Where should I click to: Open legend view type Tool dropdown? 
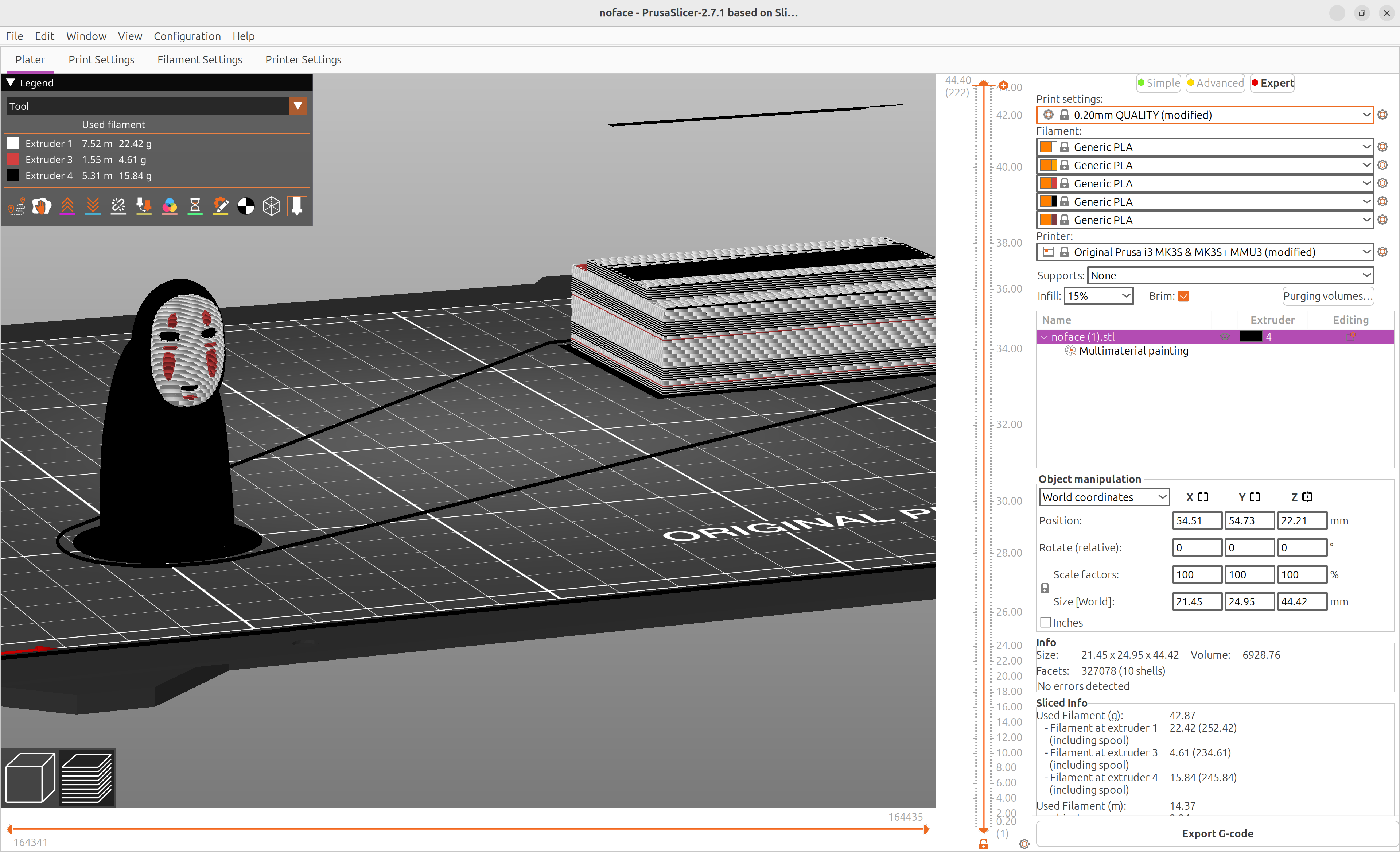tap(297, 106)
